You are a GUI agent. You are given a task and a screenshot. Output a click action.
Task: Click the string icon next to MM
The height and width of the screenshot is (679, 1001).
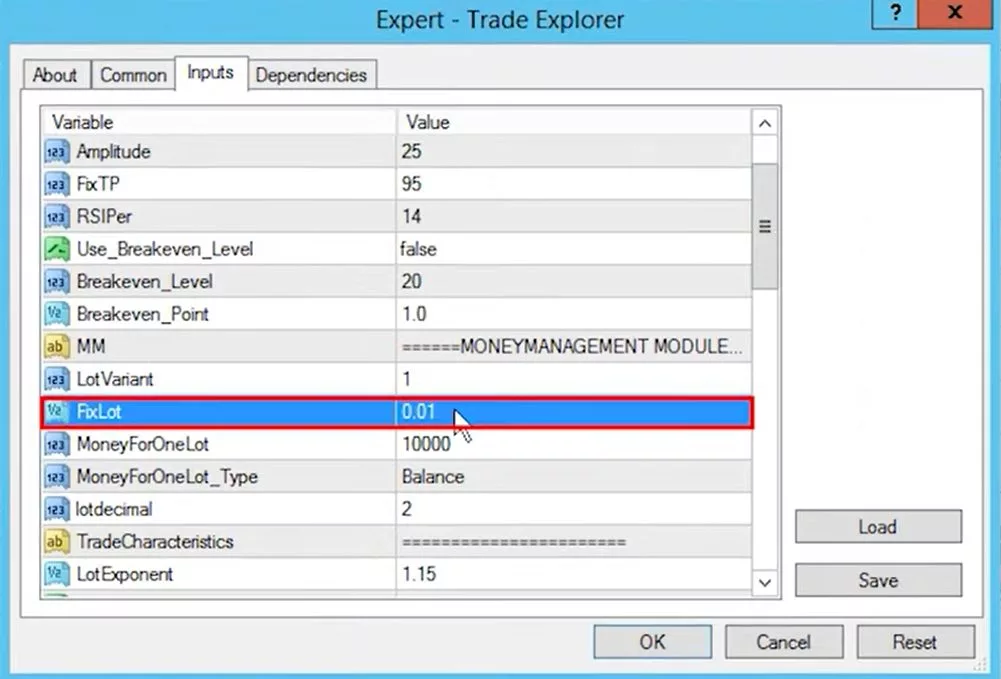tap(56, 346)
